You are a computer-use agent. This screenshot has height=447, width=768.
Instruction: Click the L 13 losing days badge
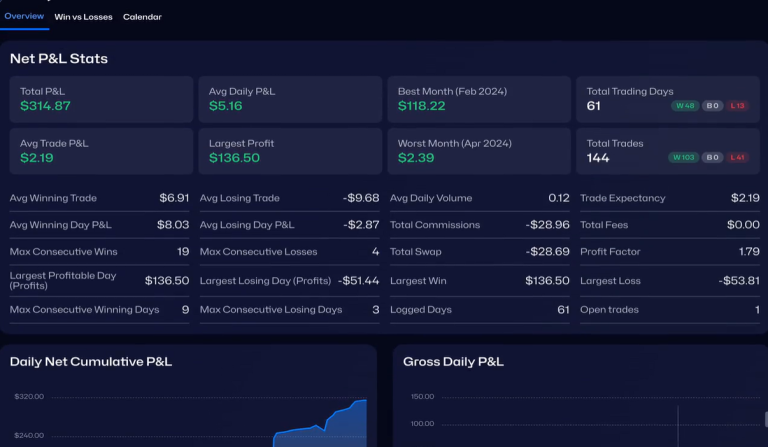(x=736, y=106)
